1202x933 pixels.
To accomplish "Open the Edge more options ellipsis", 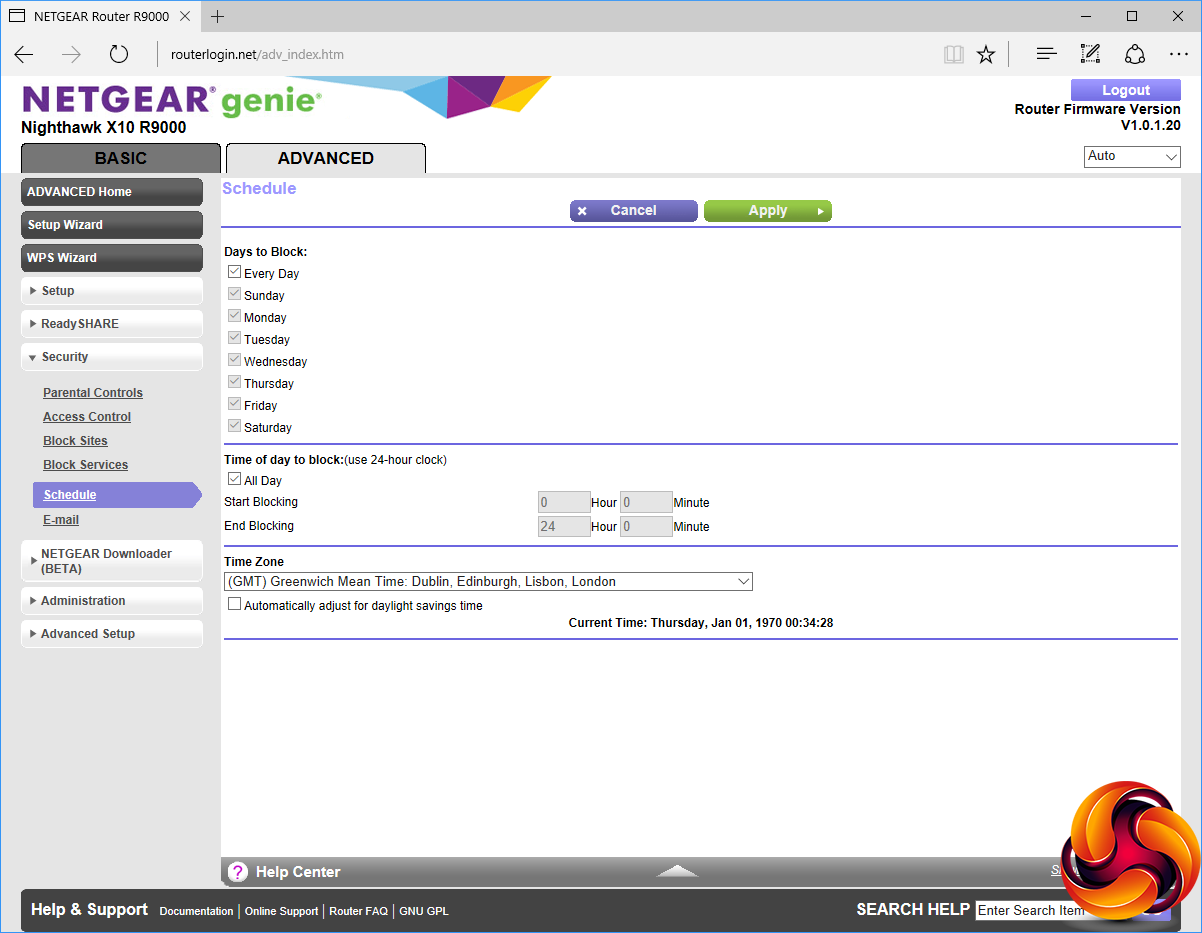I will (1178, 54).
